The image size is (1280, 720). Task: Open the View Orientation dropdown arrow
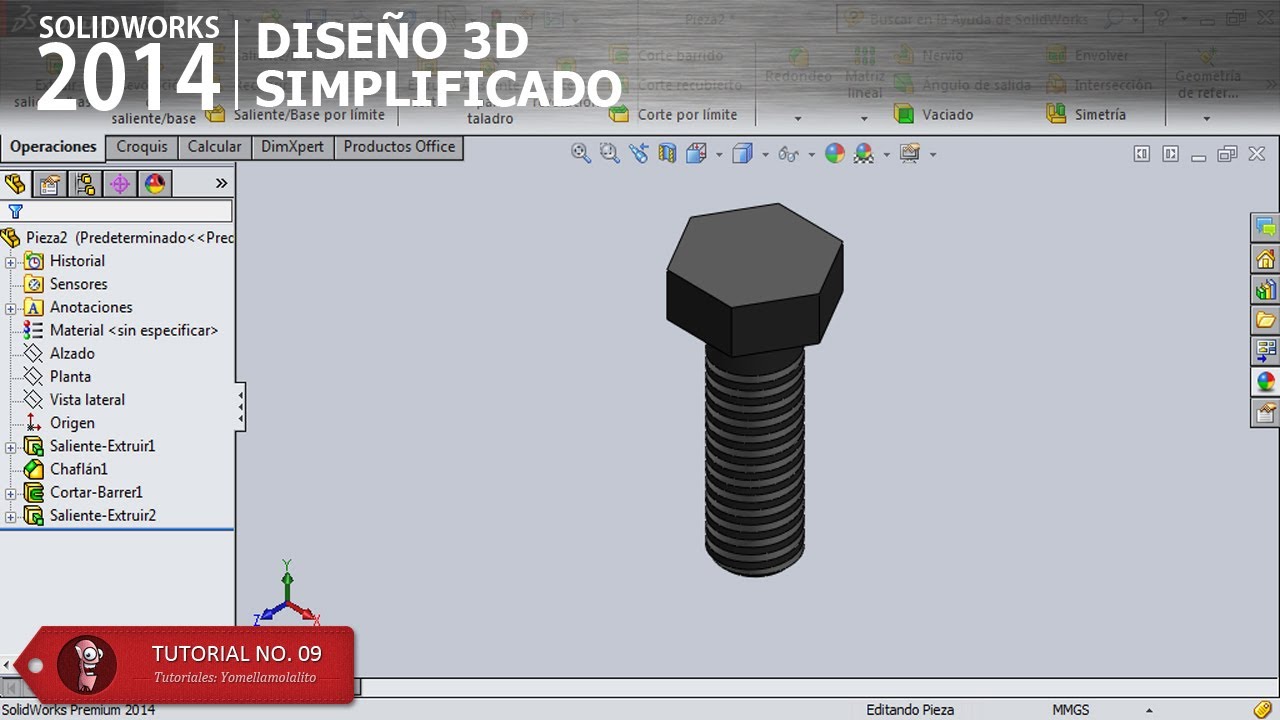coord(719,154)
